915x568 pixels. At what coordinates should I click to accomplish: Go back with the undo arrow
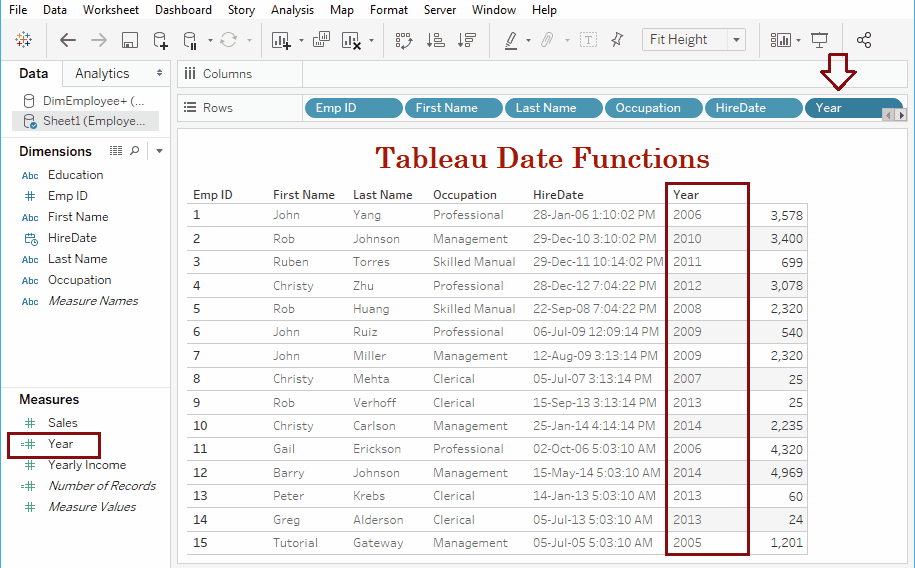click(x=68, y=40)
